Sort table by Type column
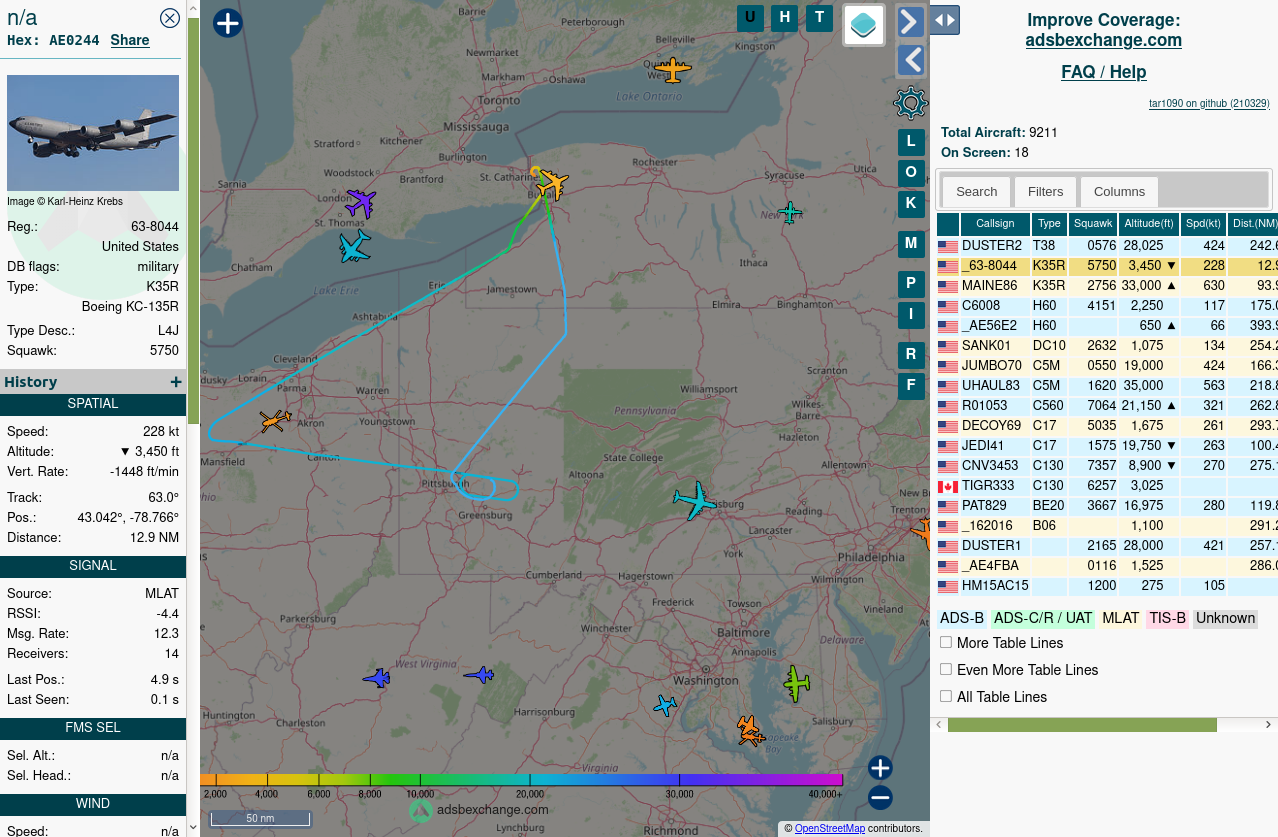Screen dimensions: 1278x837 coord(1049,224)
